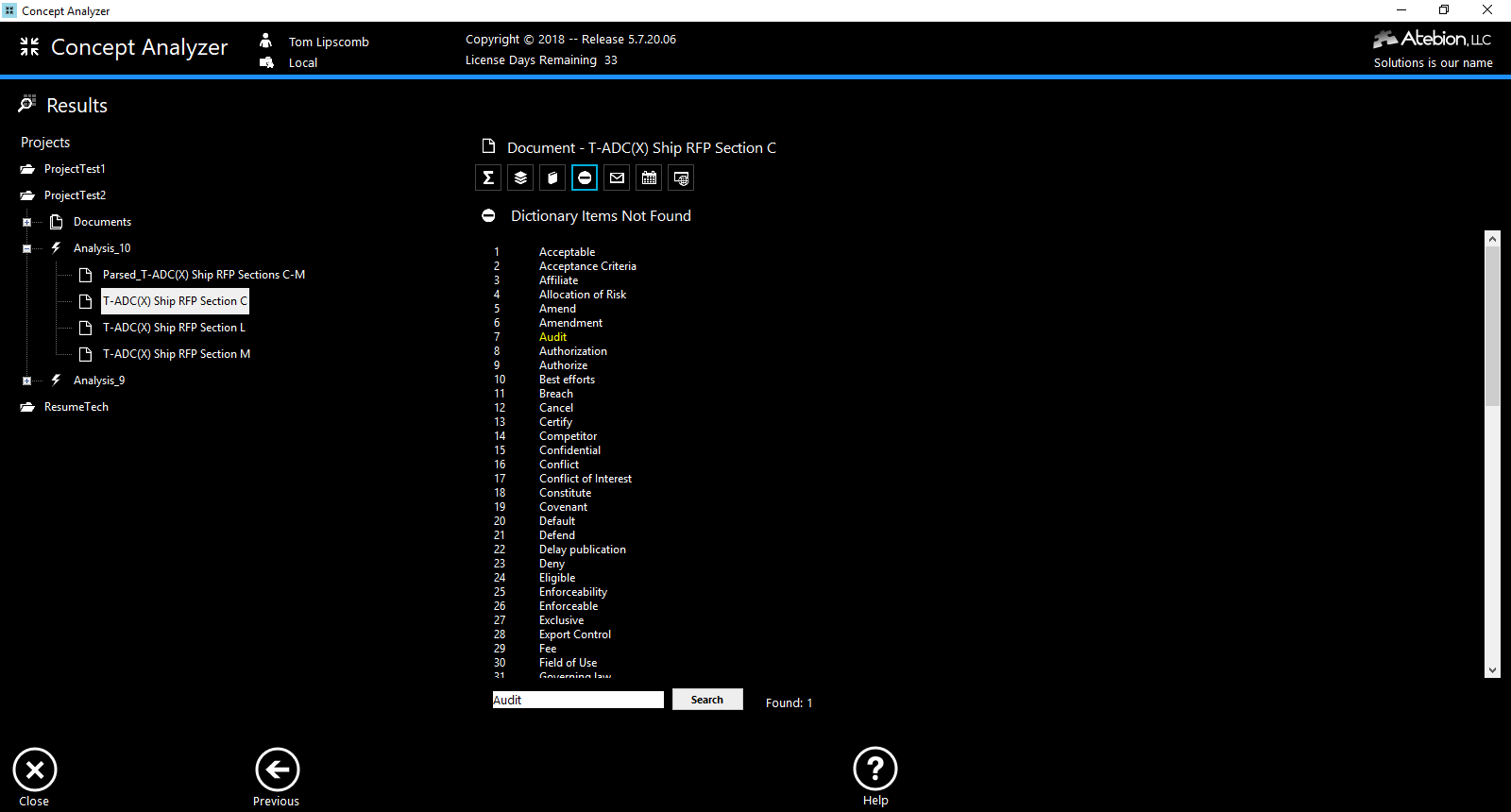Screen dimensions: 1511x812
Task: Click the Concept Analyzer logo icon
Action: pyautogui.click(x=29, y=46)
